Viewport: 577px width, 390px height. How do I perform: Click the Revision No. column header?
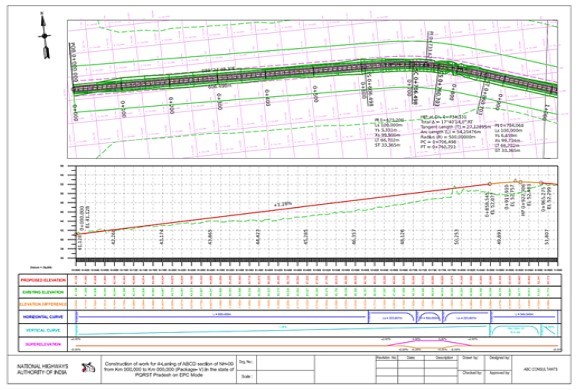click(x=386, y=358)
